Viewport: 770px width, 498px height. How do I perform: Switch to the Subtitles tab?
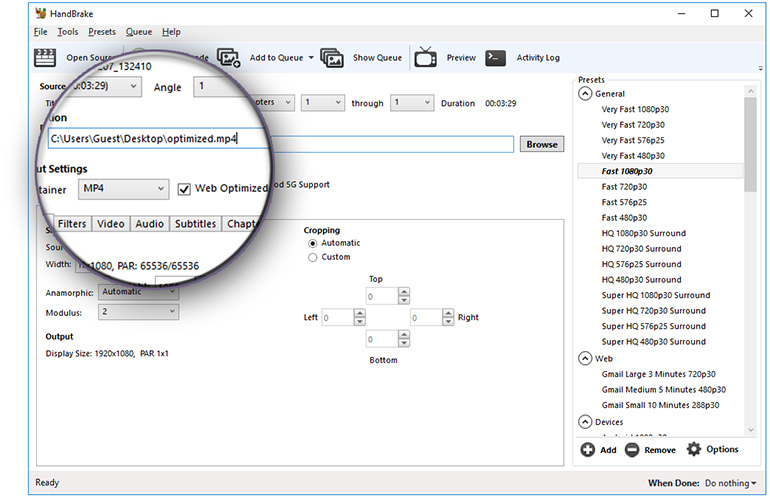tap(195, 224)
